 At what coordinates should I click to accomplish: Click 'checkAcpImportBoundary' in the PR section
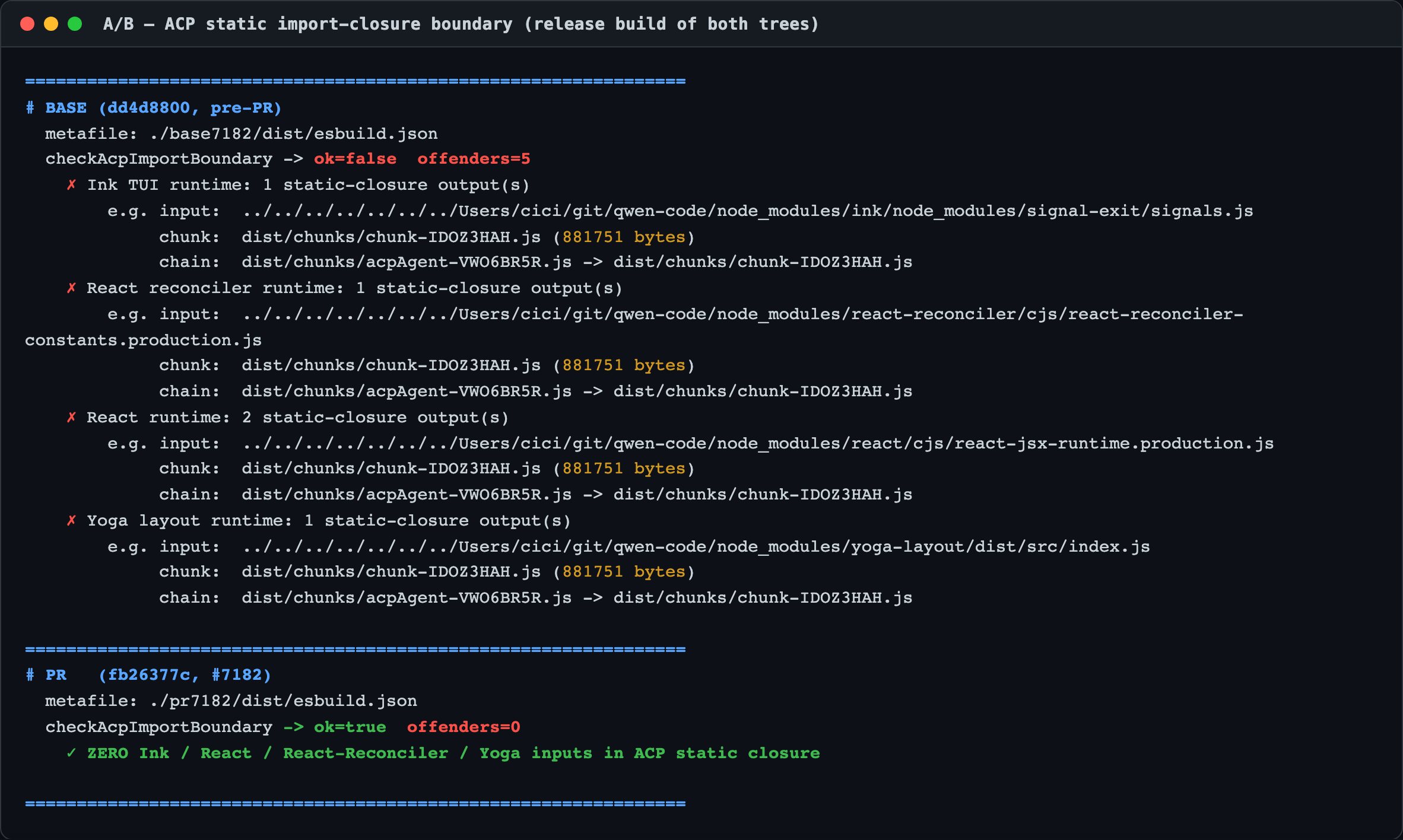(159, 727)
